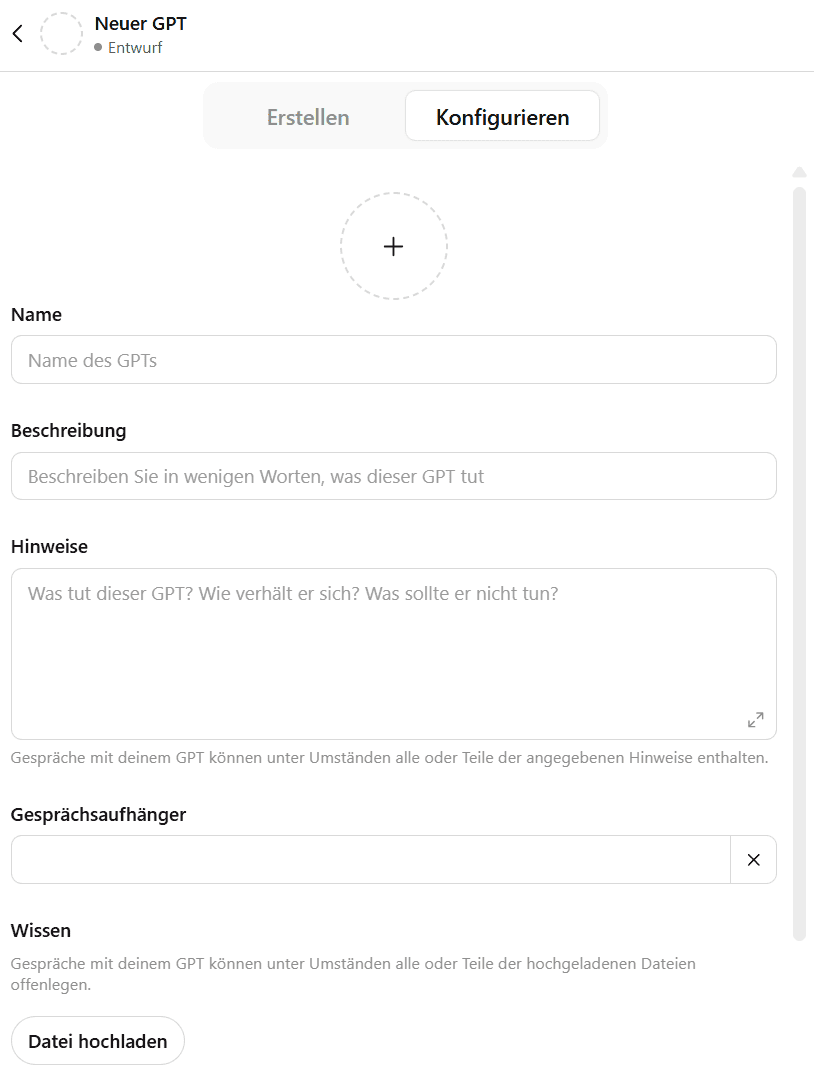Open the GPT profile picture placeholder
The height and width of the screenshot is (1087, 814).
[61, 33]
